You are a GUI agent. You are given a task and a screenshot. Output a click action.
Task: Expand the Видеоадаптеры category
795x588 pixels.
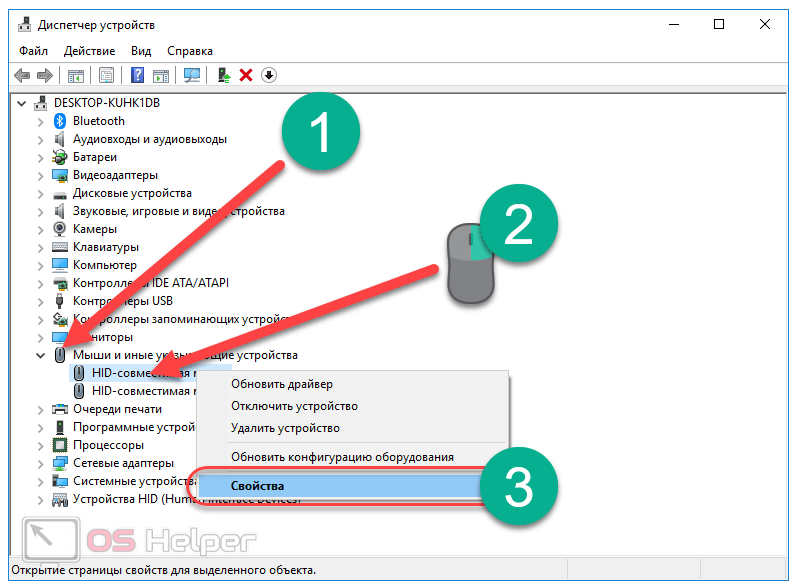click(40, 175)
